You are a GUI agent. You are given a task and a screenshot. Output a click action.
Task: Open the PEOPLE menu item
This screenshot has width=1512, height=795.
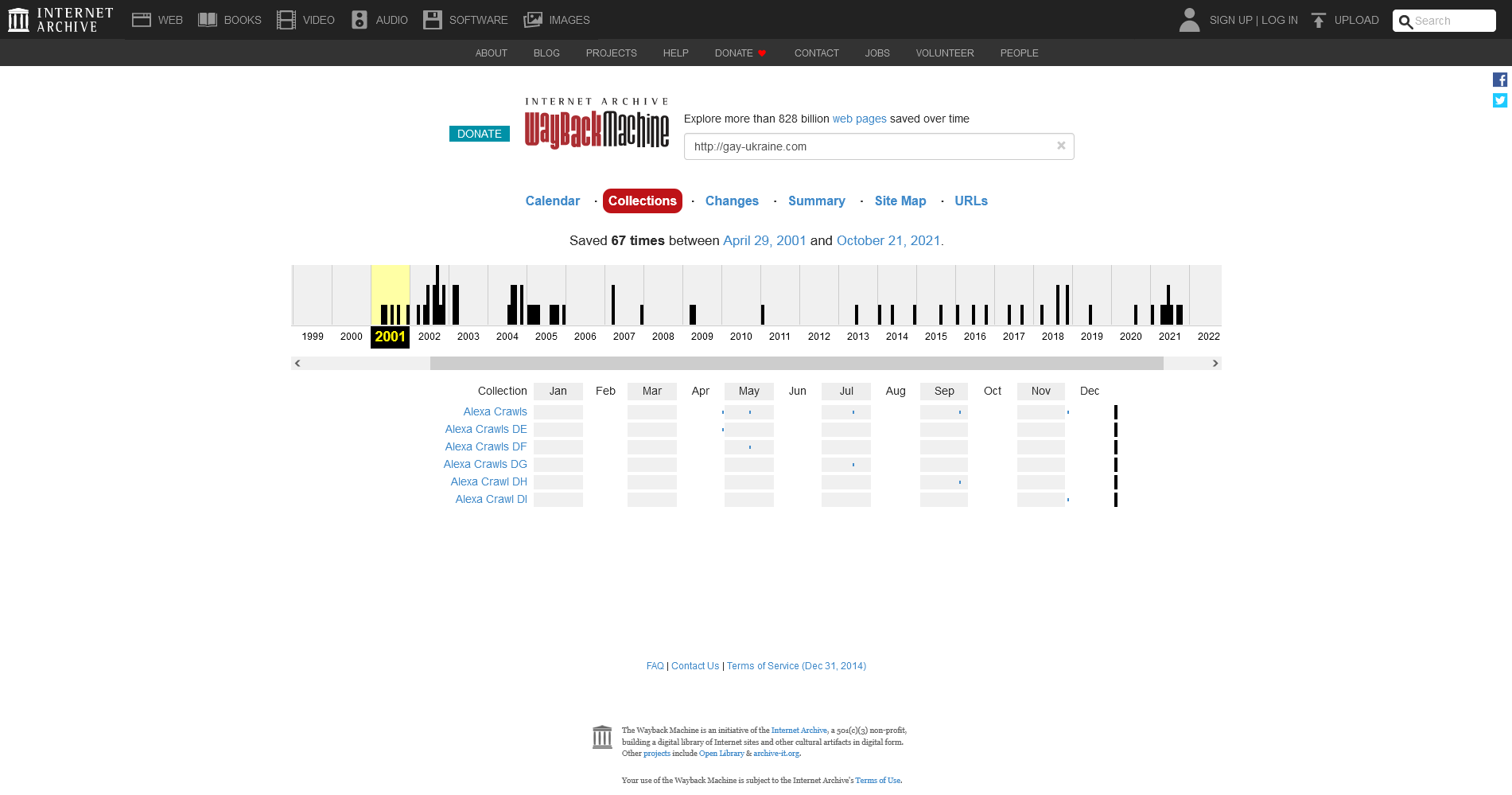(x=1020, y=53)
